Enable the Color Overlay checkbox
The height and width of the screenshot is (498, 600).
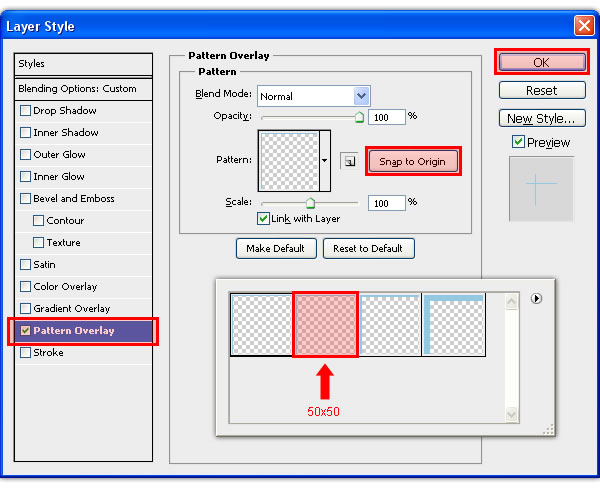pos(25,287)
